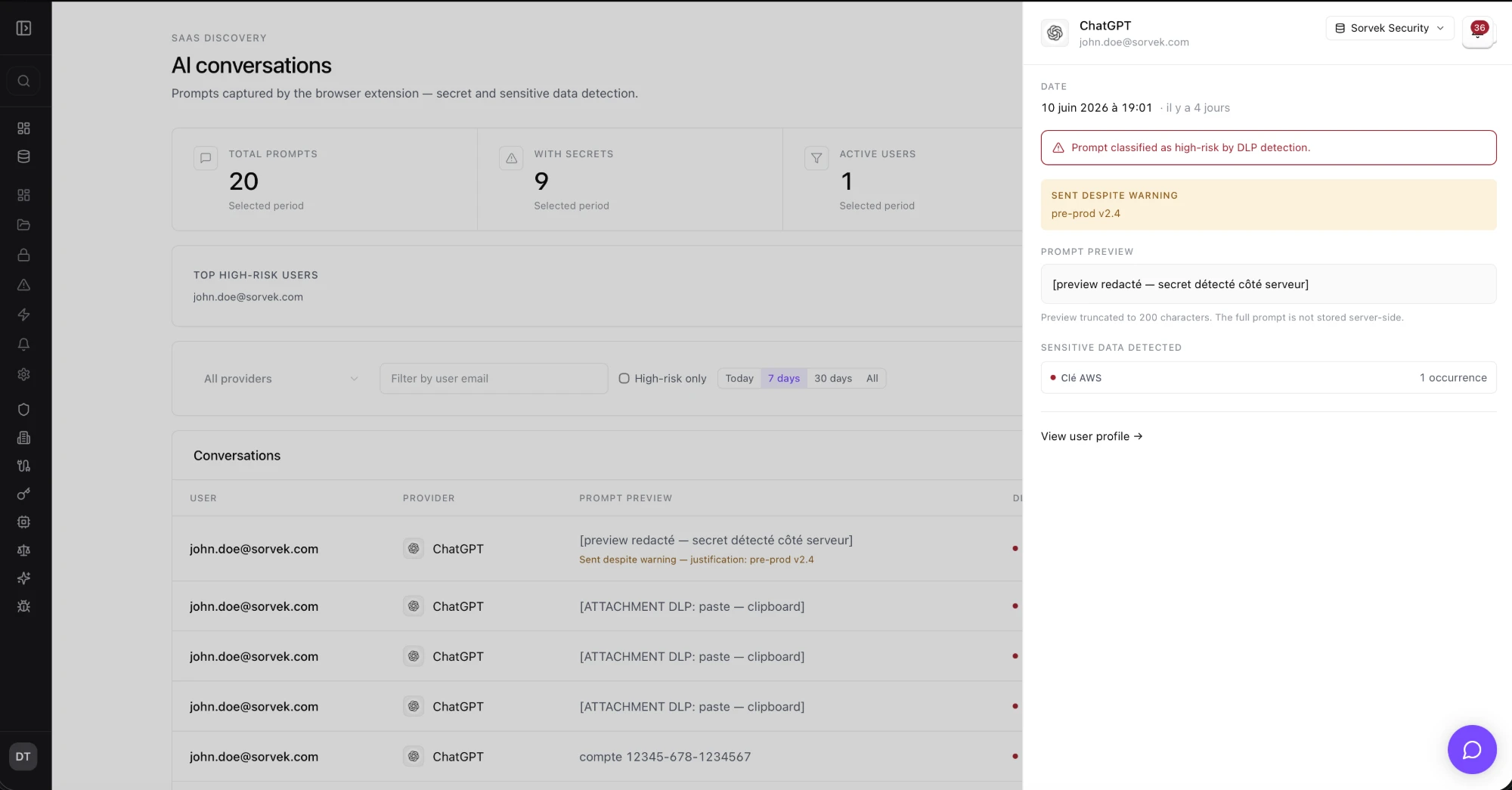Select the 7 days period tab
Screen dimensions: 1512x790
pyautogui.click(x=784, y=379)
